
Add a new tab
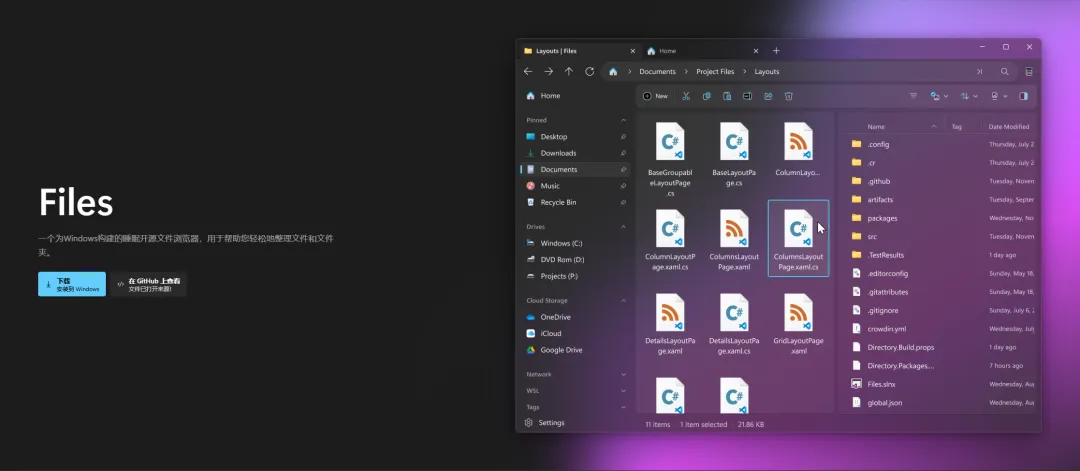pyautogui.click(x=776, y=51)
